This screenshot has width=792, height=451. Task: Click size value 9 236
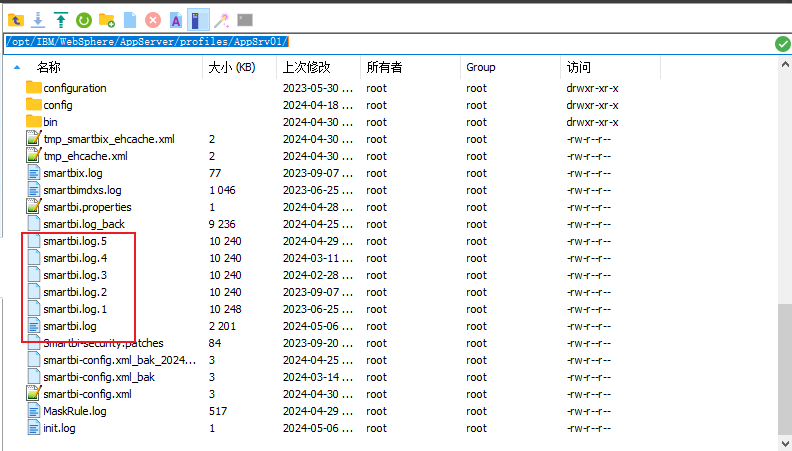[x=222, y=224]
